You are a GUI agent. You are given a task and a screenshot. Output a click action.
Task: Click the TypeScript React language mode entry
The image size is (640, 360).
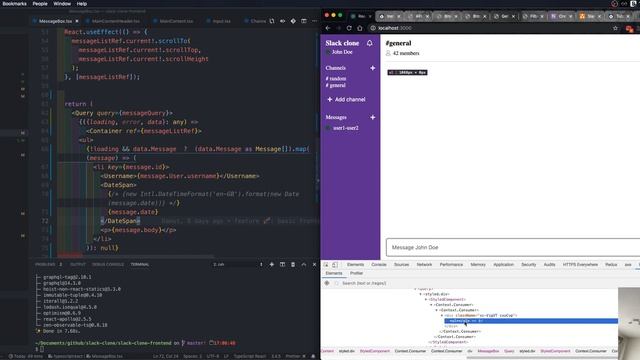click(250, 356)
